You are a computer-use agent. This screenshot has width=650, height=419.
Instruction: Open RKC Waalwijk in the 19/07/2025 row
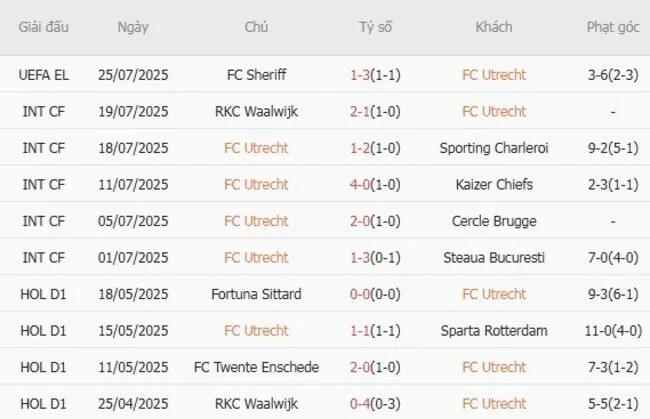256,111
